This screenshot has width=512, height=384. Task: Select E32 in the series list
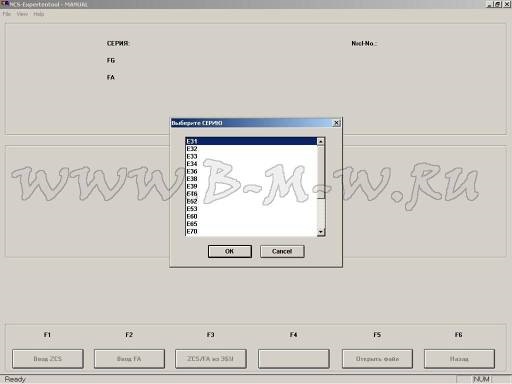(251, 149)
